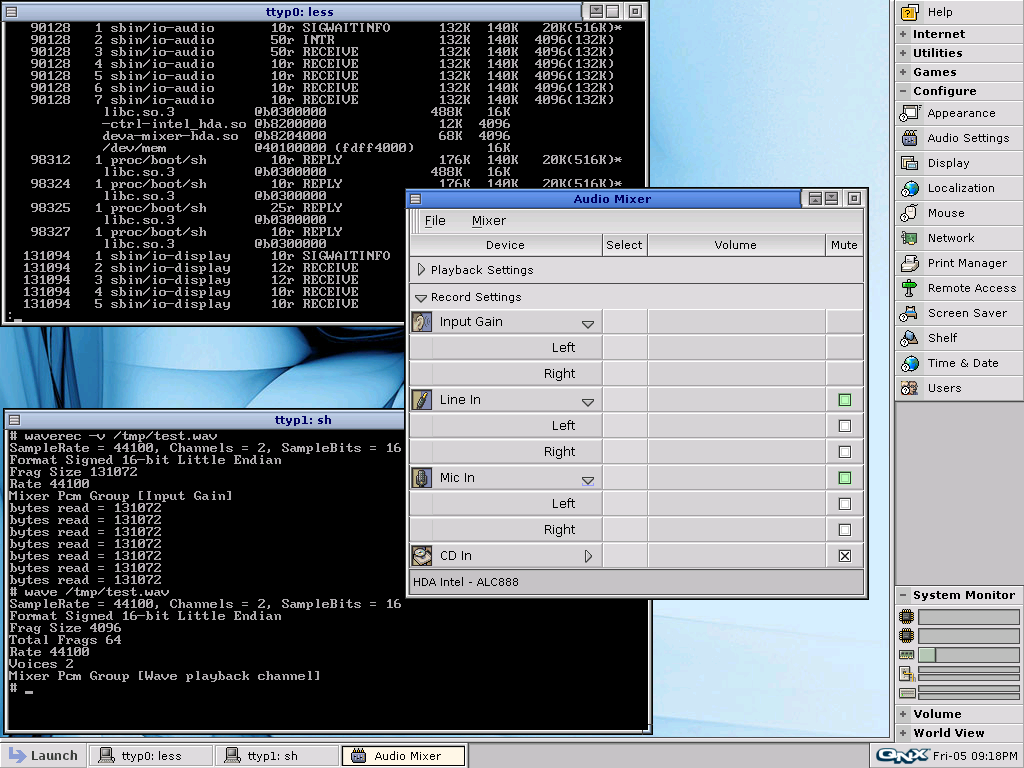Toggle the Line In mute checkbox

pyautogui.click(x=845, y=400)
